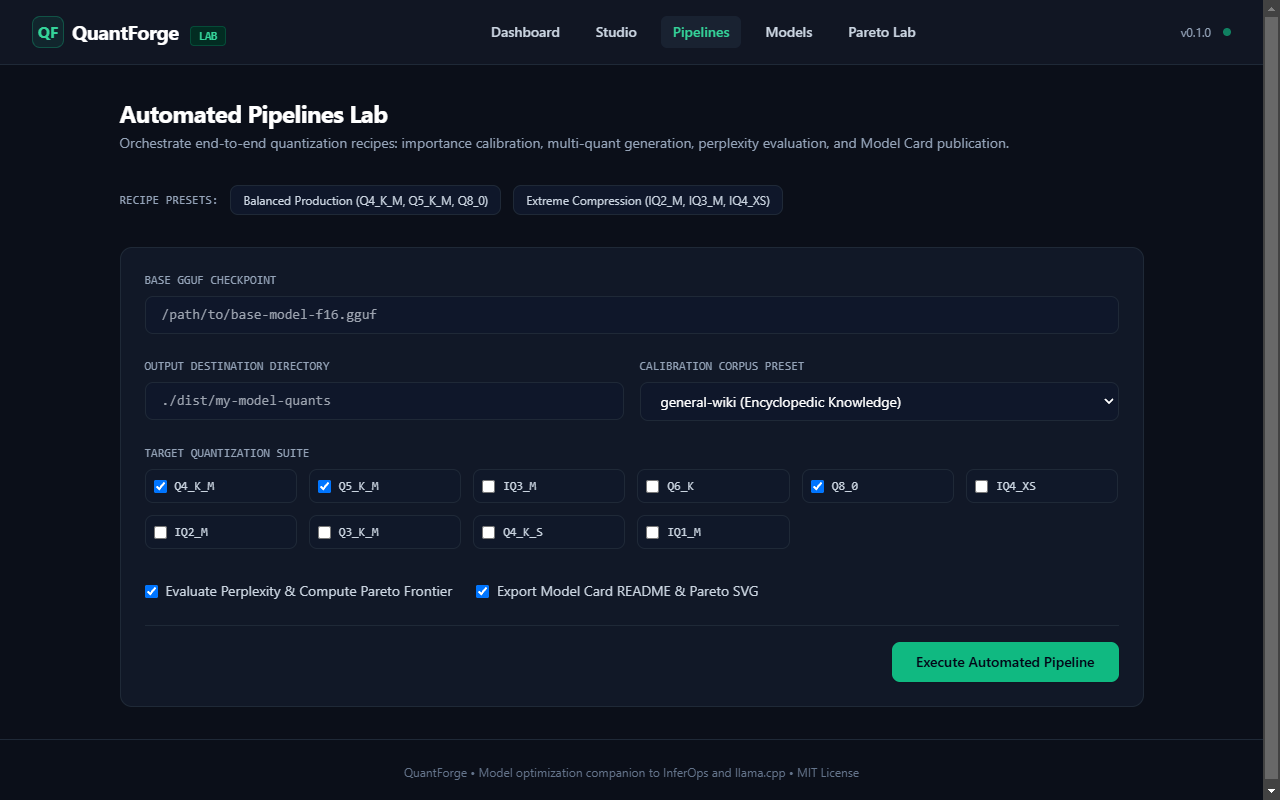This screenshot has height=800, width=1280.
Task: Click the v0.1.0 version label
Action: click(1195, 33)
